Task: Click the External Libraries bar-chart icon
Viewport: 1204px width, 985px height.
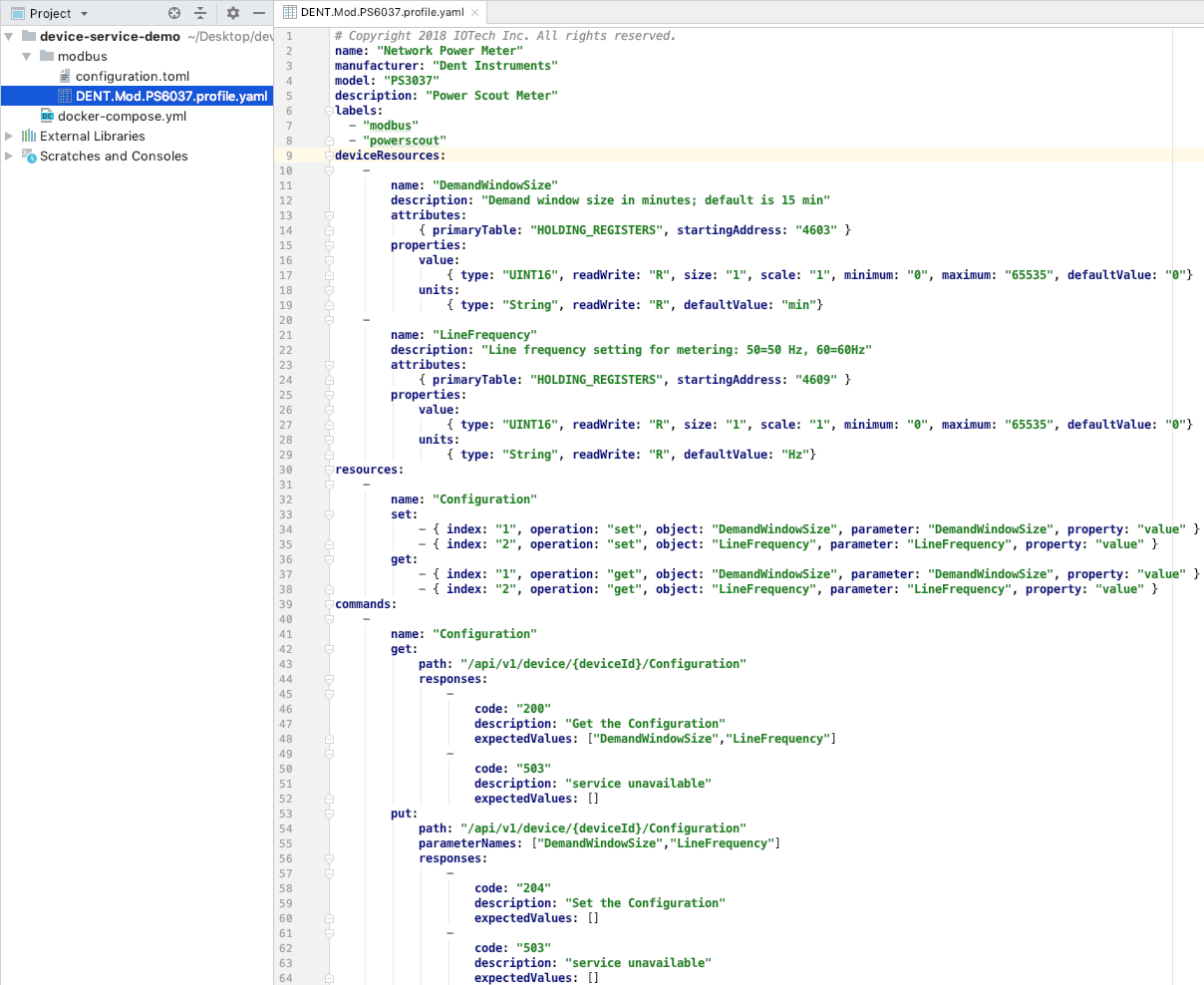Action: (x=29, y=137)
